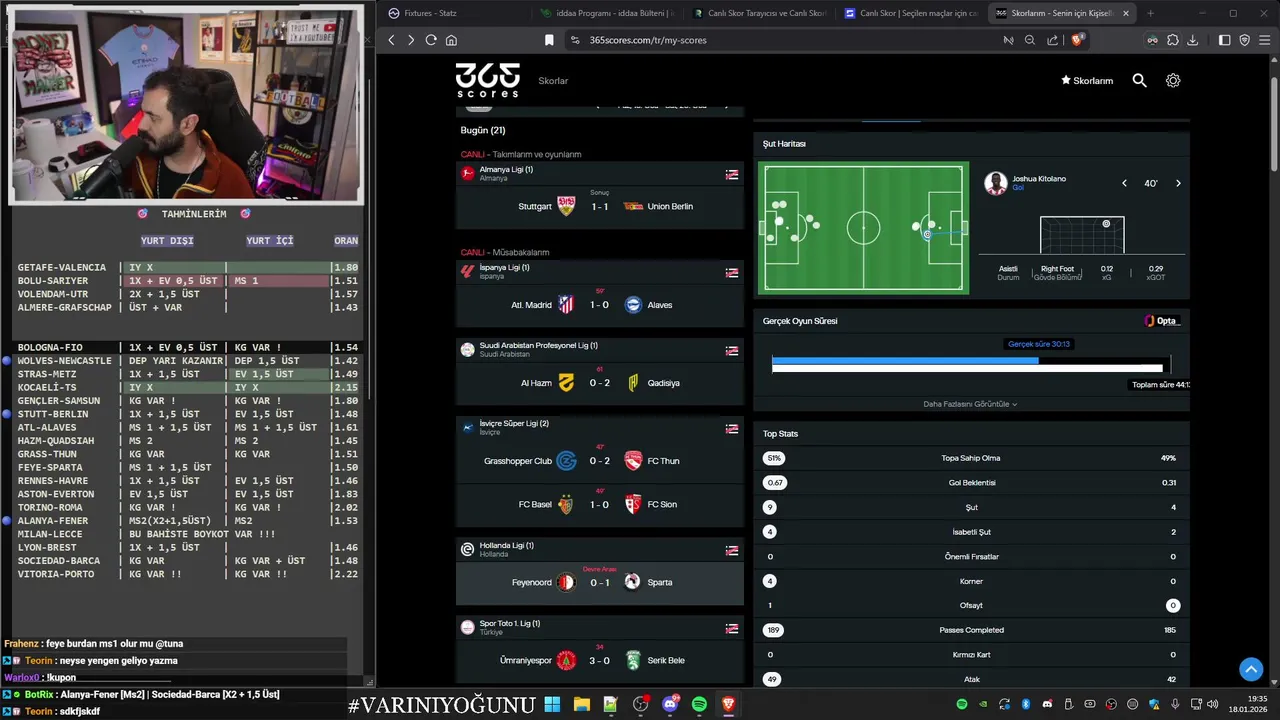Click Almanya Ligi (1) league header
1280x720 pixels.
(x=600, y=173)
